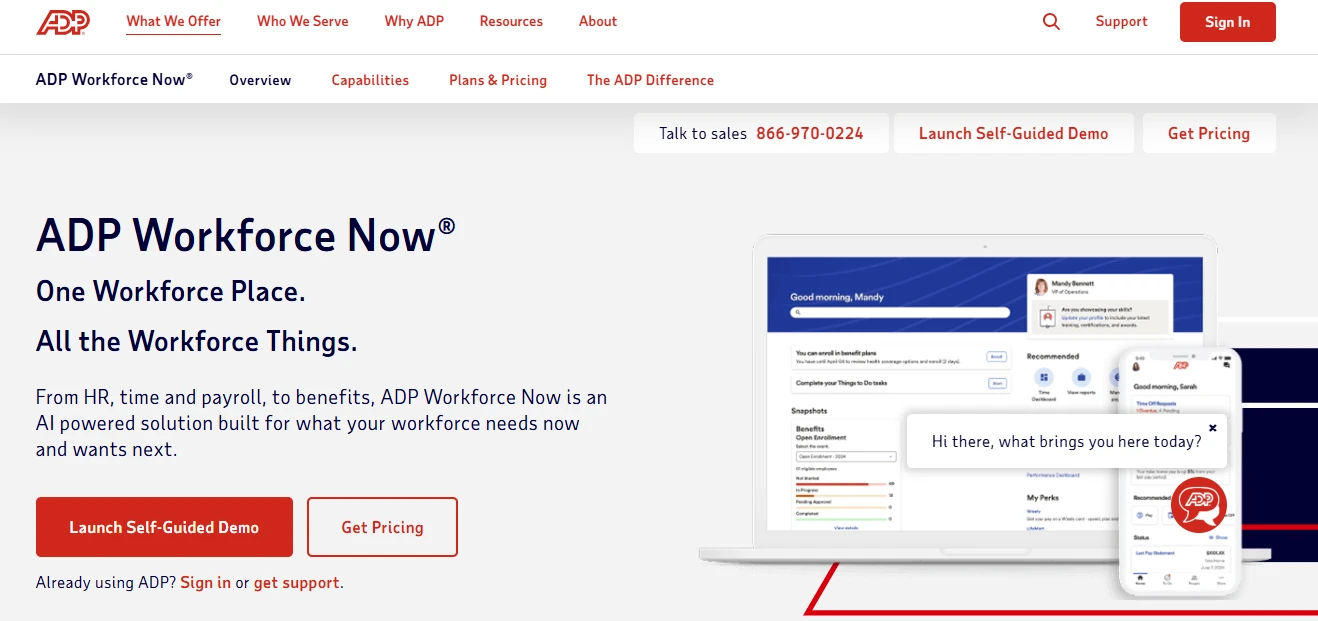Click the red hero Launch Self-Guided Demo button
This screenshot has width=1318, height=621.
[x=164, y=527]
